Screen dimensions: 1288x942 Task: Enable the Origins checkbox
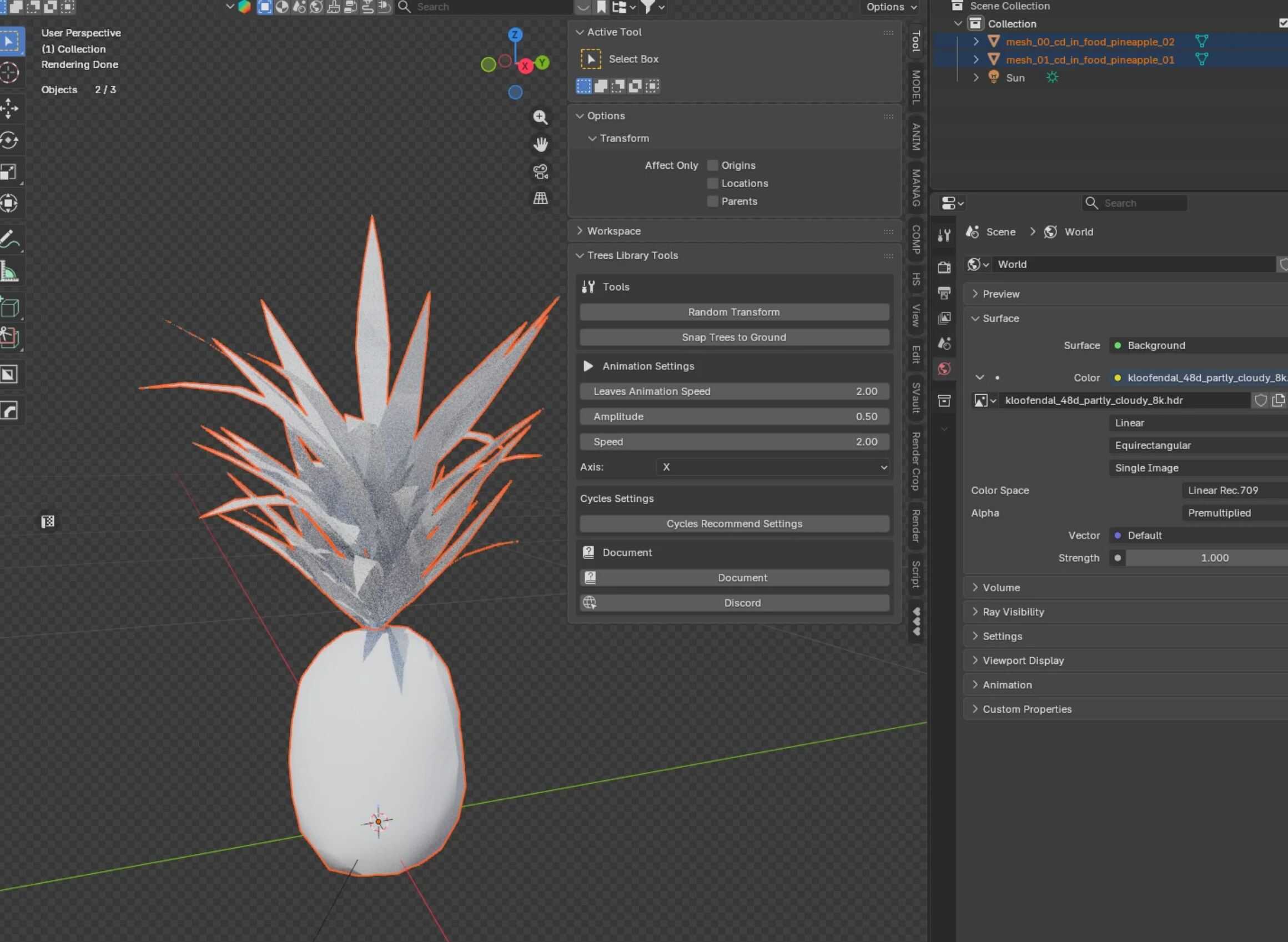point(712,165)
